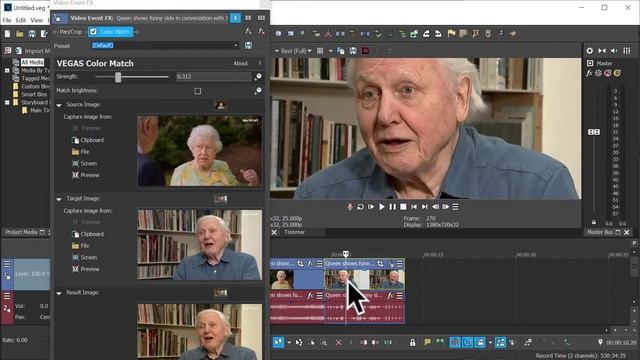The width and height of the screenshot is (640, 360).
Task: Click New project icon in main toolbar
Action: click(7, 34)
